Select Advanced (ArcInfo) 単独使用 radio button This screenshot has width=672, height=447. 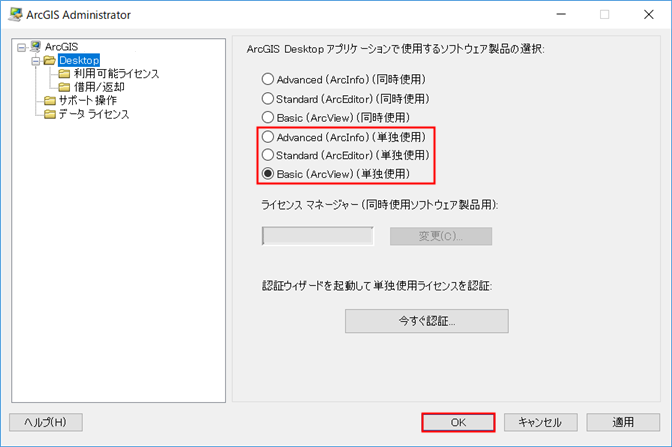coord(268,137)
